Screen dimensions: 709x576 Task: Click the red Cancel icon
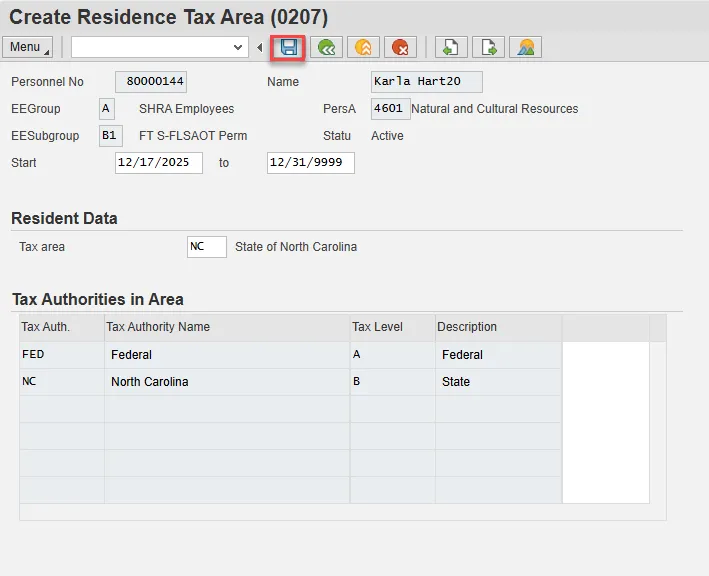point(400,47)
